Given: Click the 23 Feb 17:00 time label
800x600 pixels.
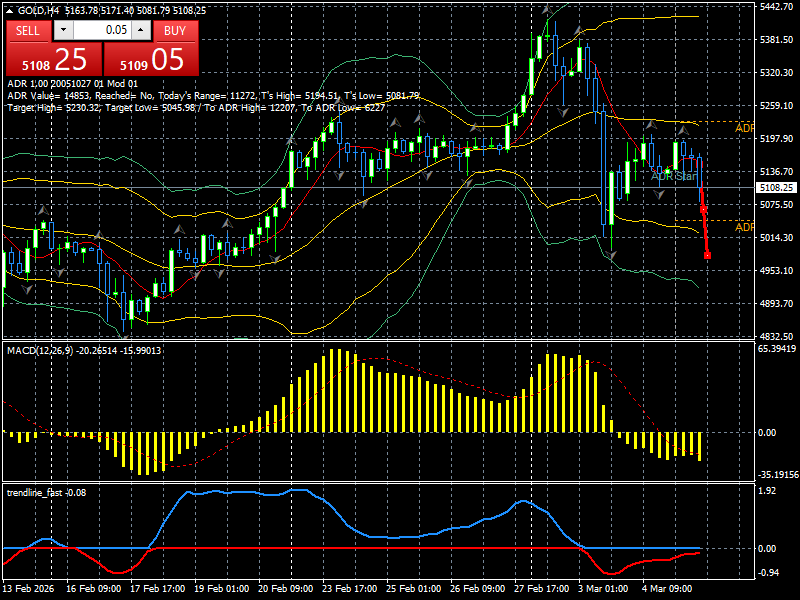Looking at the screenshot, I should coord(350,588).
